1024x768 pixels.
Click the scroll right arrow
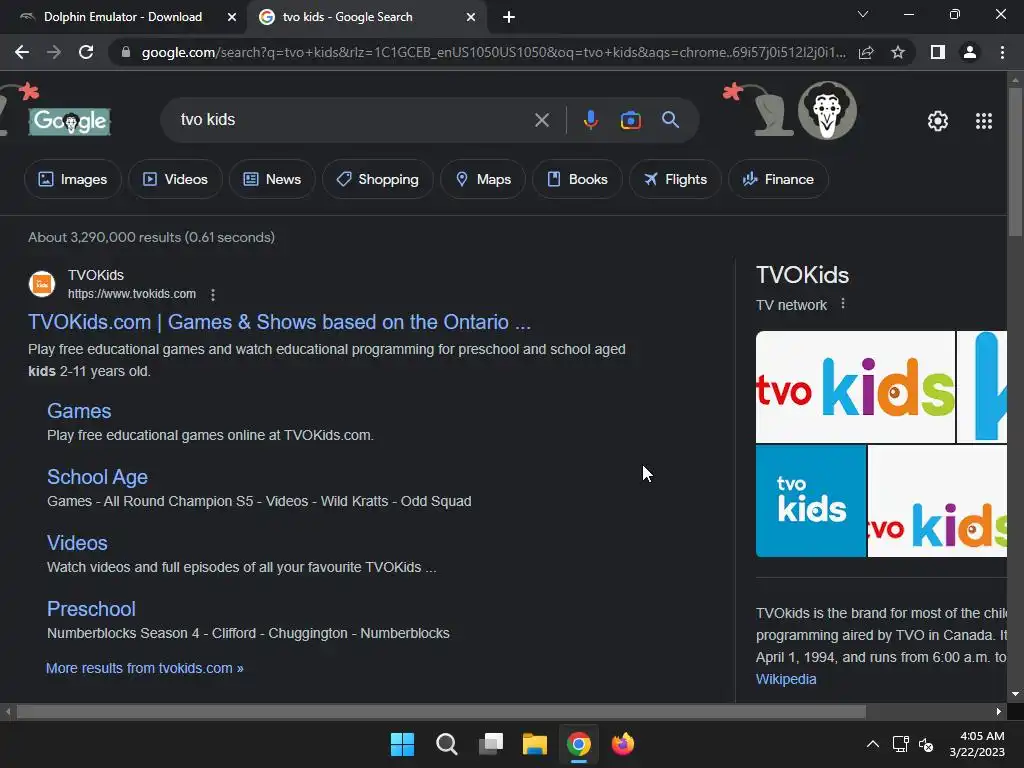coord(999,712)
